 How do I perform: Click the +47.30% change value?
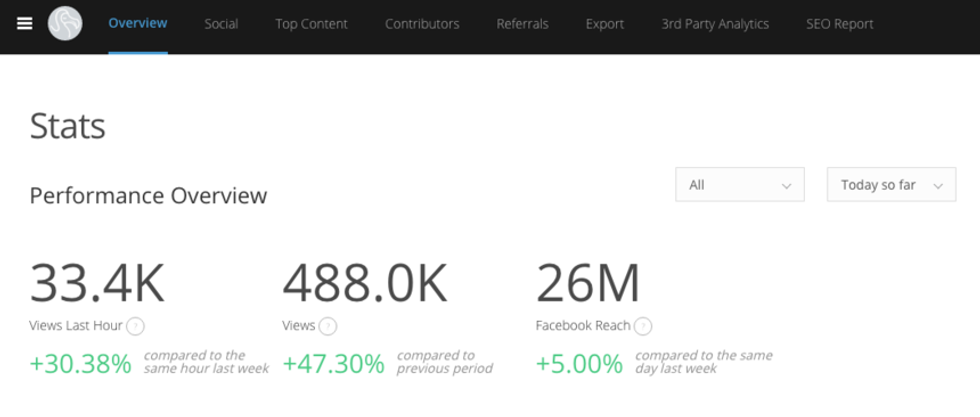(334, 364)
